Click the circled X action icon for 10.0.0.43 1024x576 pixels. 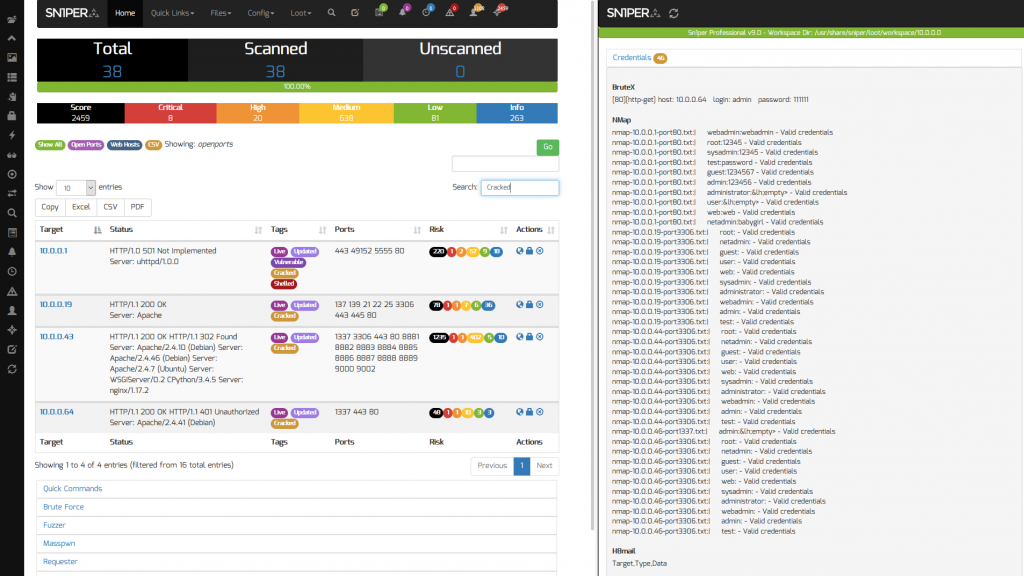[539, 337]
